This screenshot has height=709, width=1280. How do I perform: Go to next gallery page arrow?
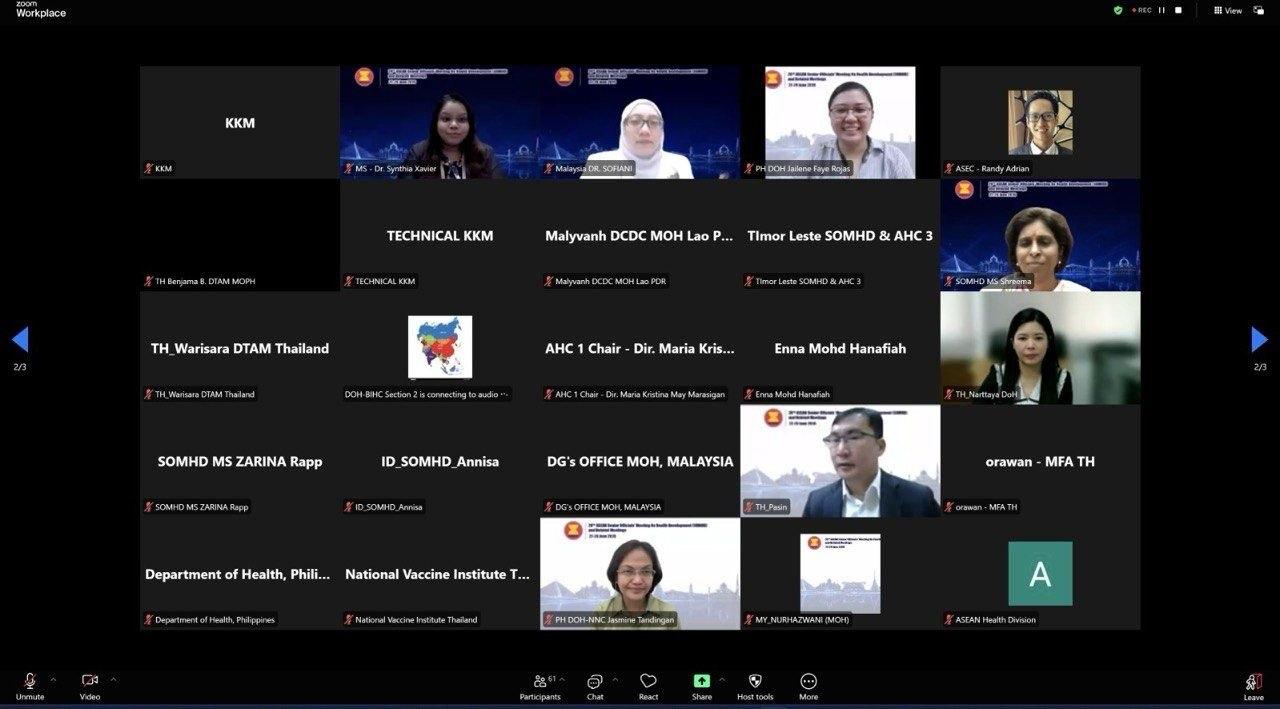click(x=1260, y=340)
